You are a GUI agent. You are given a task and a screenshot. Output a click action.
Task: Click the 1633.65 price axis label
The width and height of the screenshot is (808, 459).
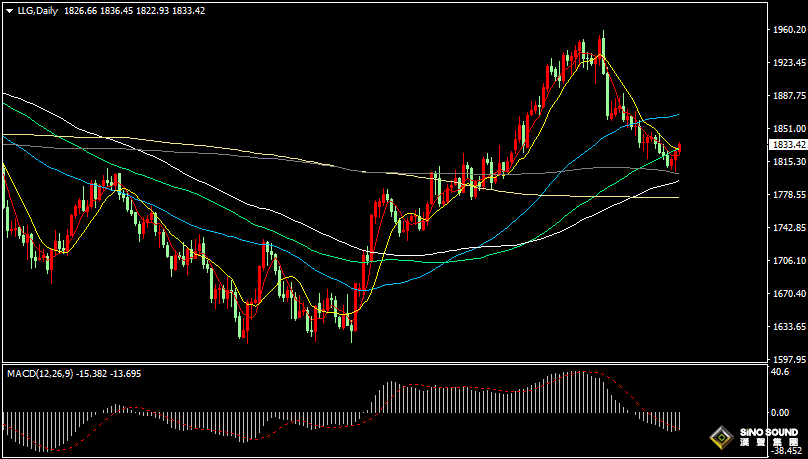click(788, 327)
